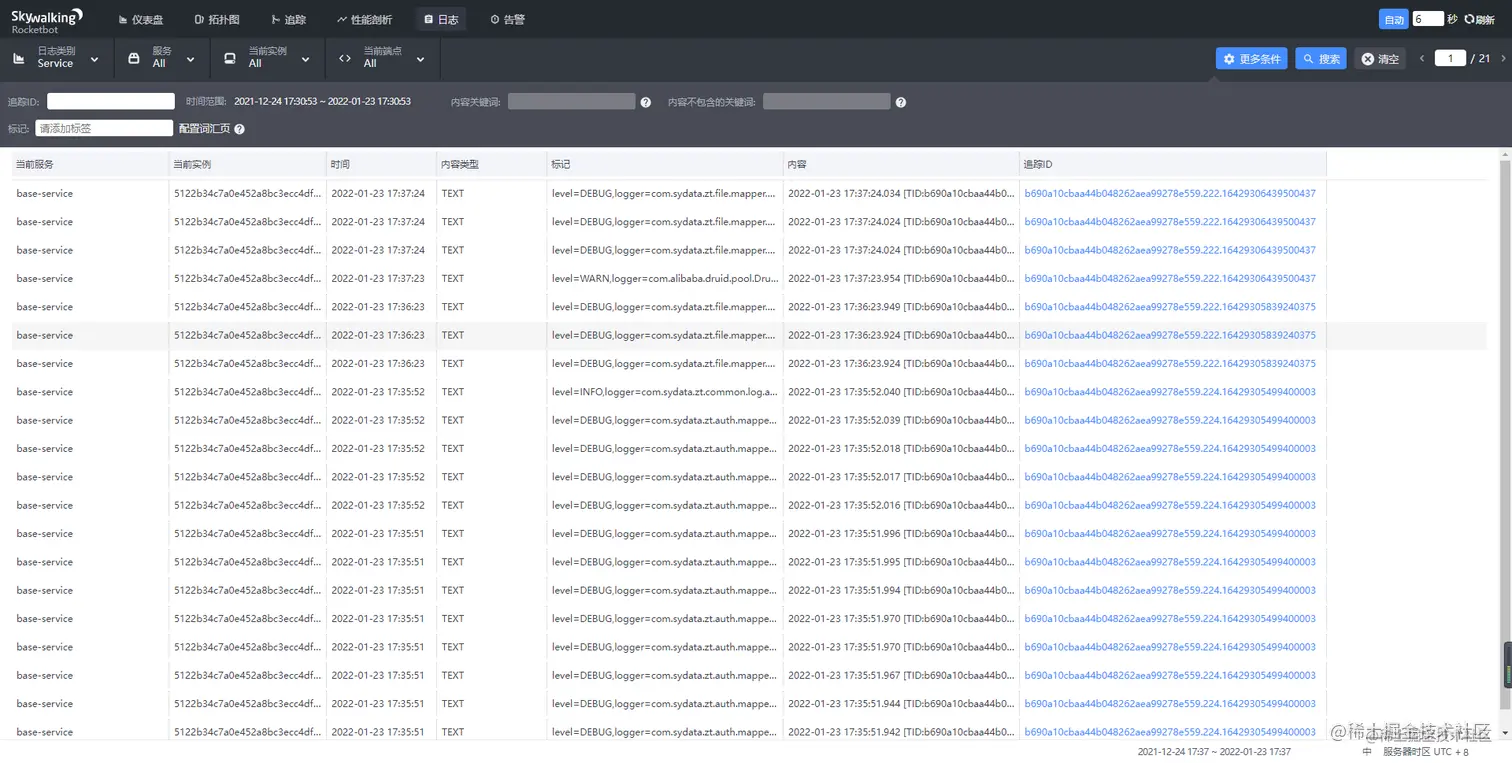This screenshot has width=1512, height=763.
Task: Click content cell 2022-01-23 17:35:51.967
Action: pos(900,676)
